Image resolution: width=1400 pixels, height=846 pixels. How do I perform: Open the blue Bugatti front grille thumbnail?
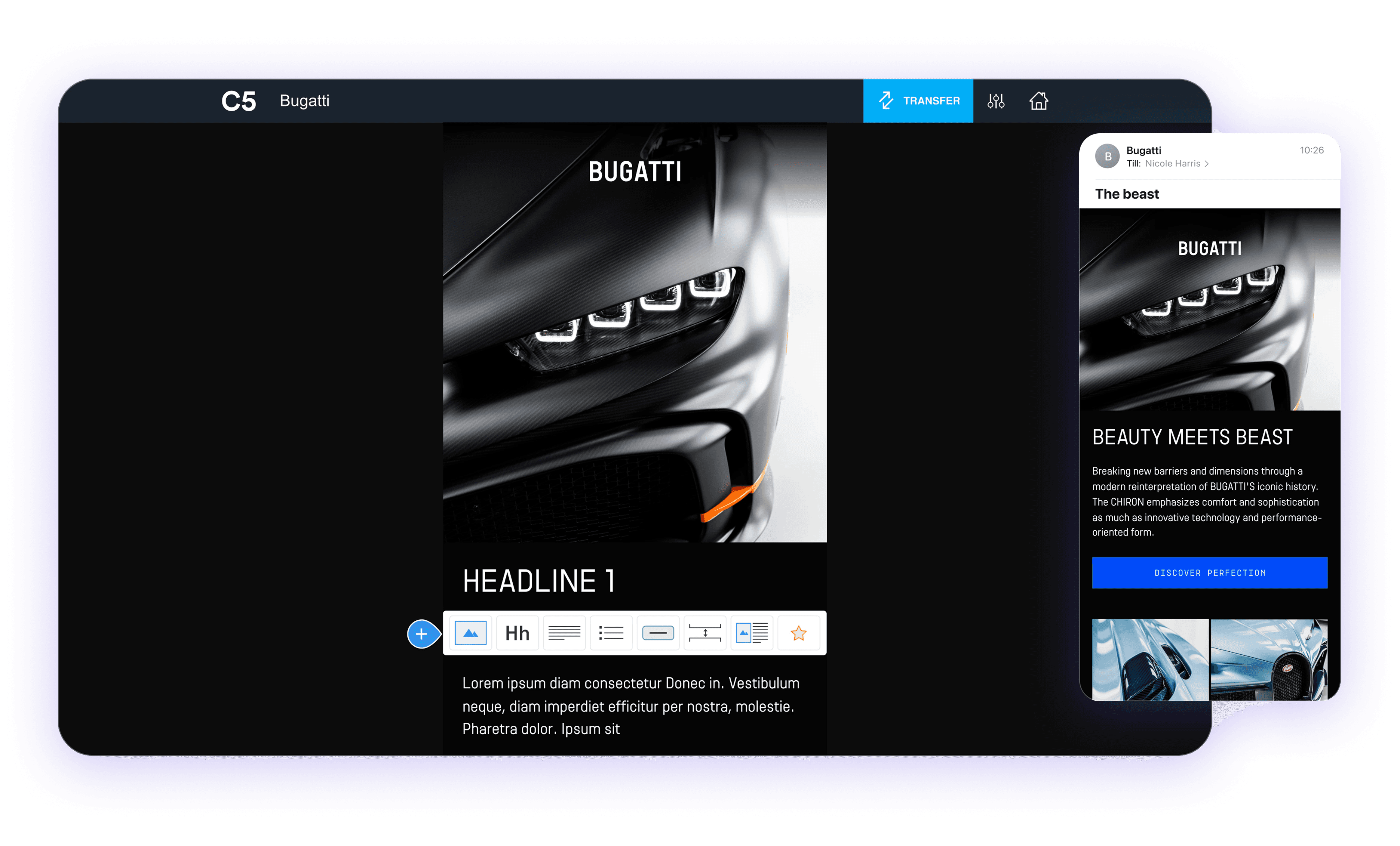click(1269, 660)
